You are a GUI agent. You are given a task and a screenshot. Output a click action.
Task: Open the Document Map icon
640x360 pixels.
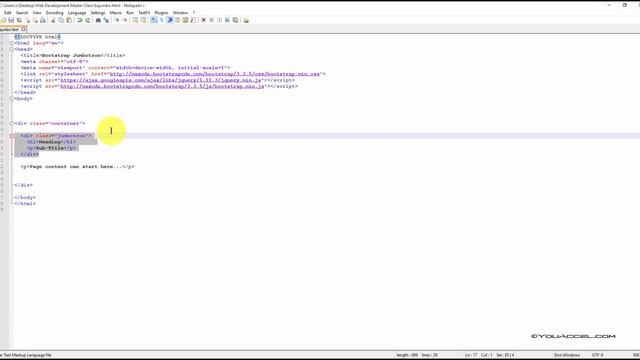[185, 20]
